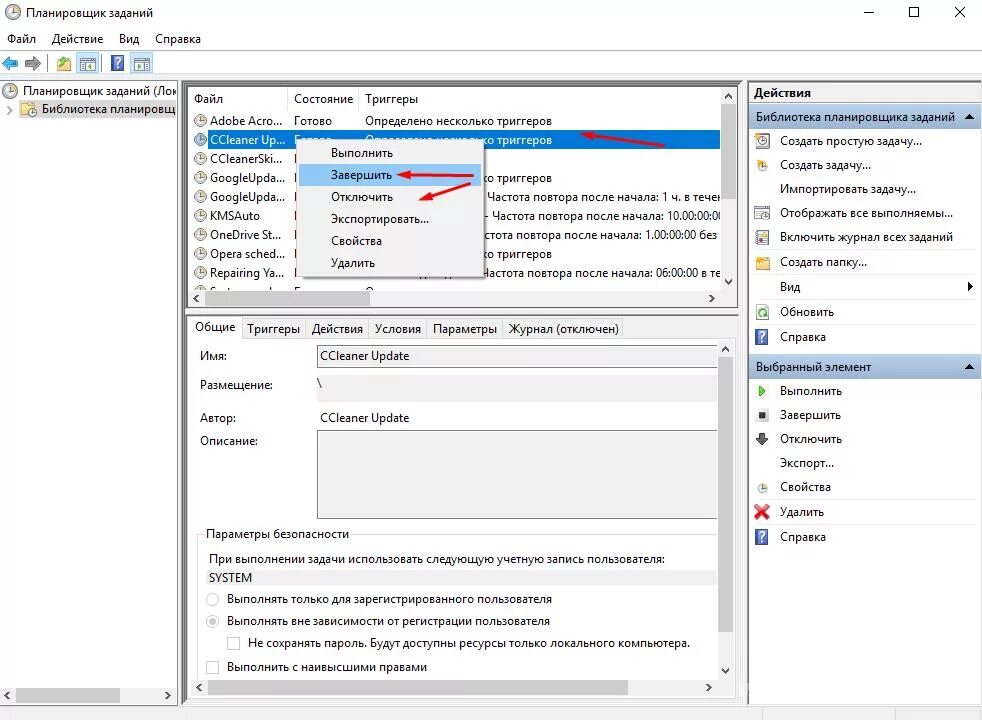This screenshot has width=982, height=720.
Task: Click the Имя field containing CCleaner Update
Action: pos(517,356)
